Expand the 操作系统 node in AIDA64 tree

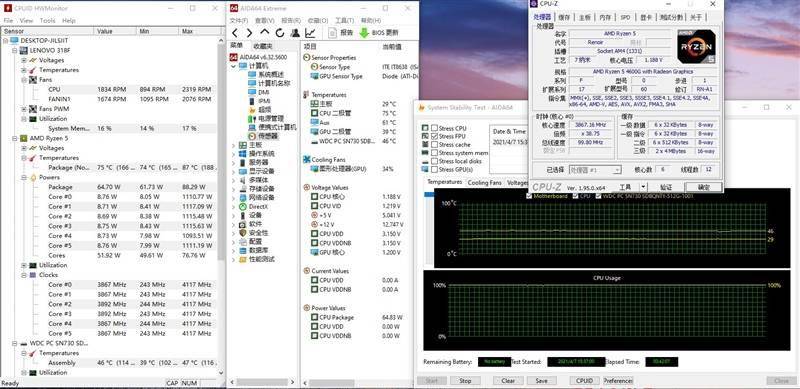234,154
